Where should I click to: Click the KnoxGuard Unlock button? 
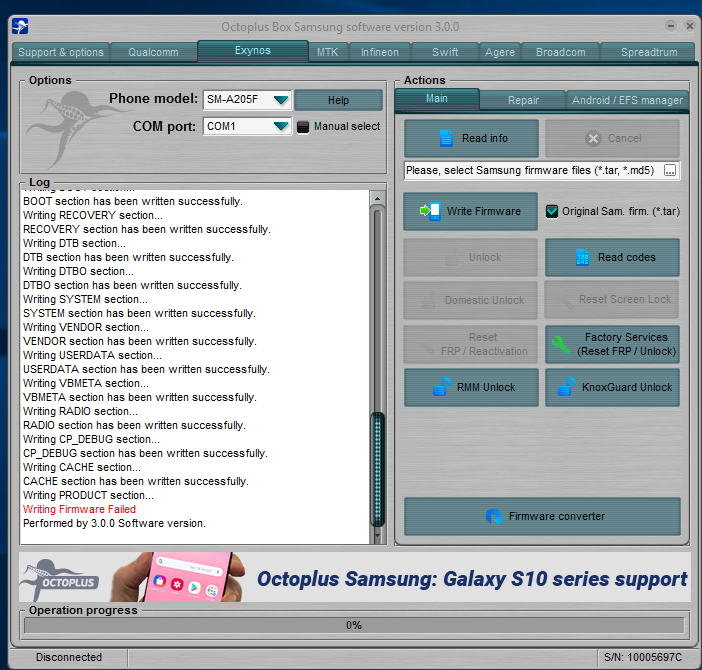tap(612, 387)
